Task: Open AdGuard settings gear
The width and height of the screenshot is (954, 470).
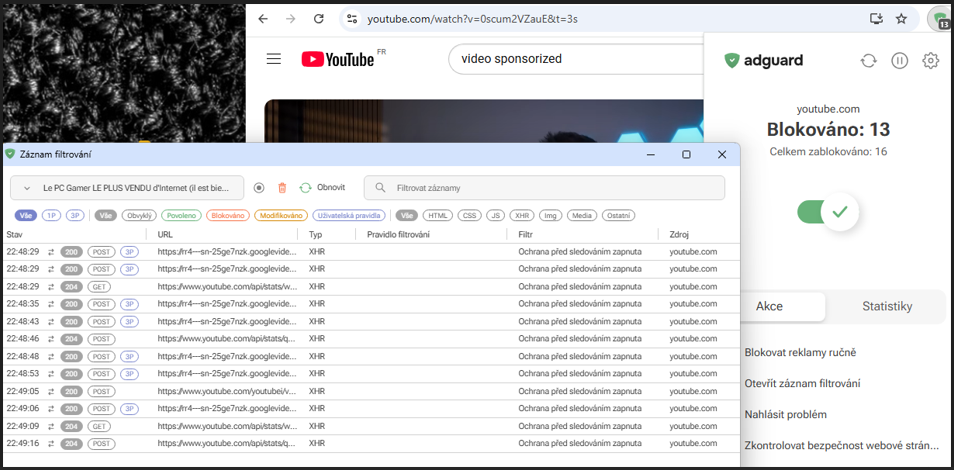Action: (930, 61)
